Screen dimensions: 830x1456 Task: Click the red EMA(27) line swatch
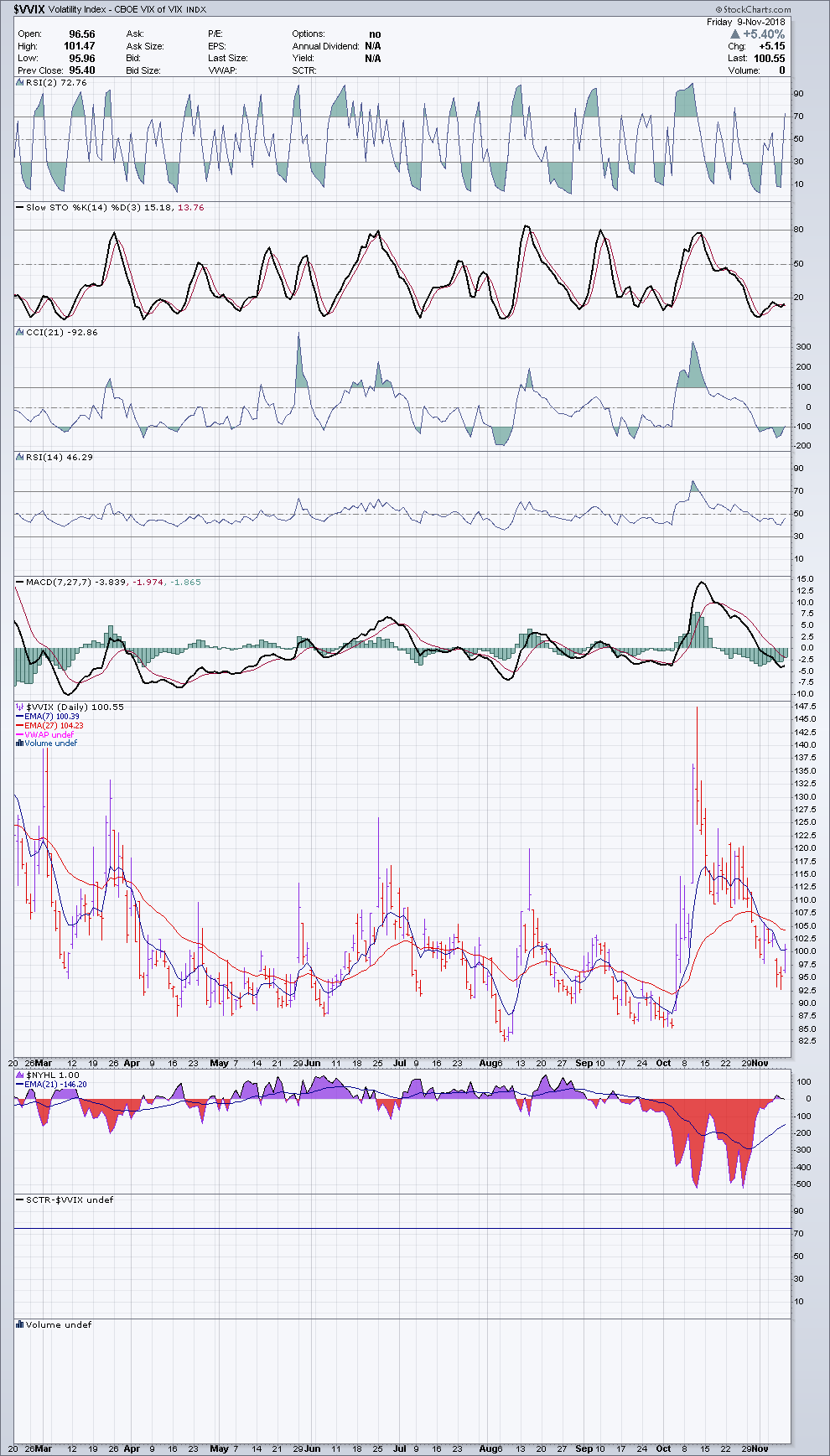19,726
